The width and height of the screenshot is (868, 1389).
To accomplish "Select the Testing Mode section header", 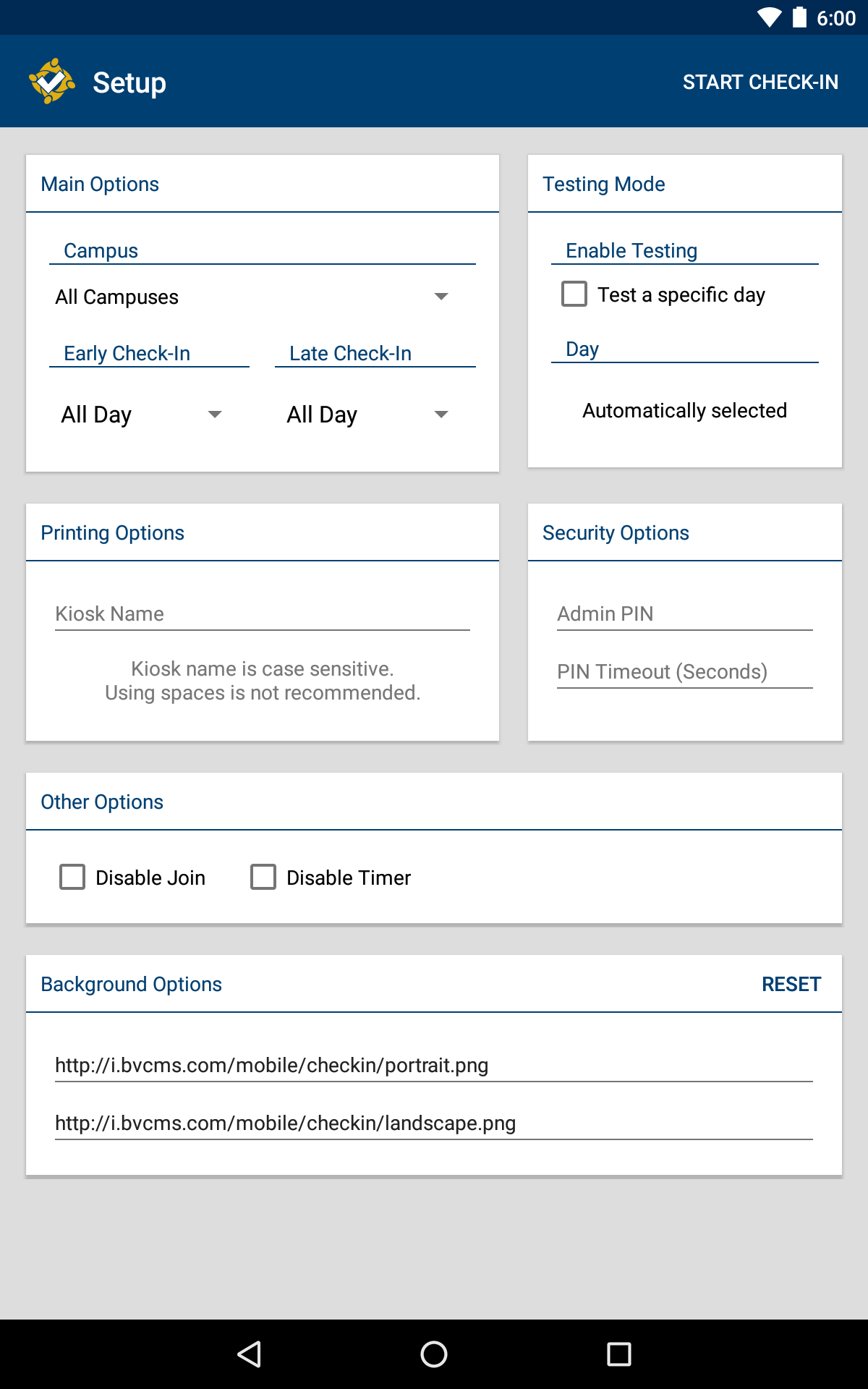I will click(x=604, y=184).
